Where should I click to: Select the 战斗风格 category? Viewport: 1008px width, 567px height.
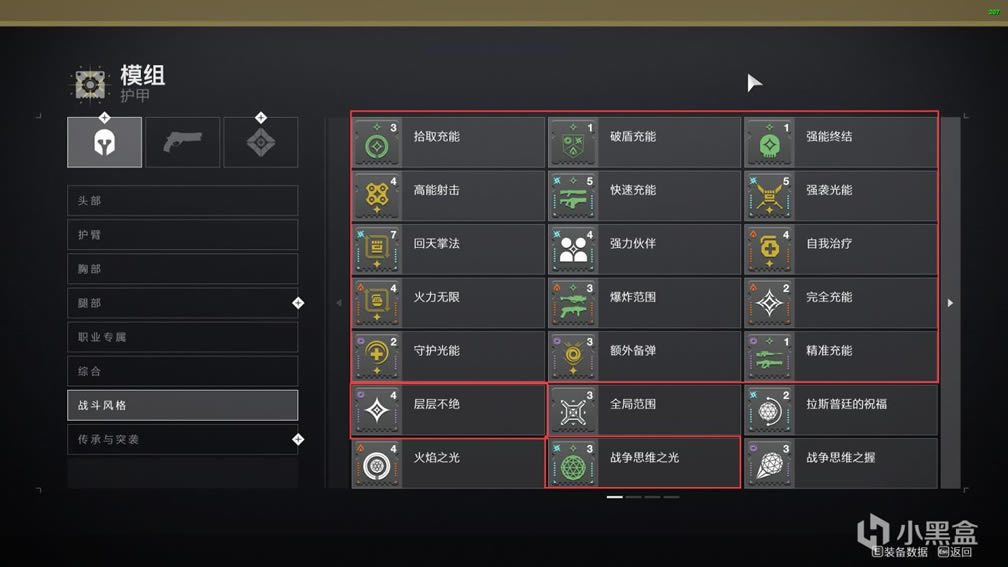point(183,405)
